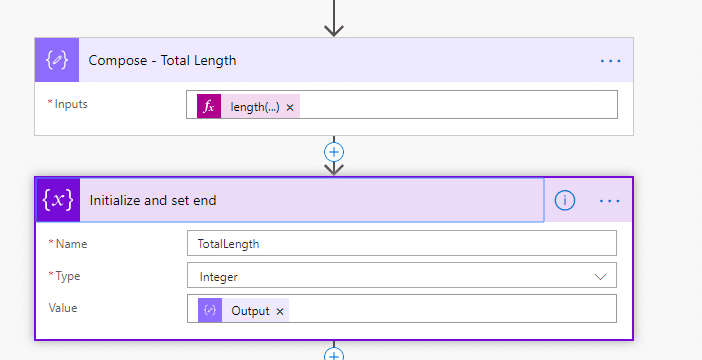Open the Compose - Total Length ellipsis menu

(x=610, y=60)
